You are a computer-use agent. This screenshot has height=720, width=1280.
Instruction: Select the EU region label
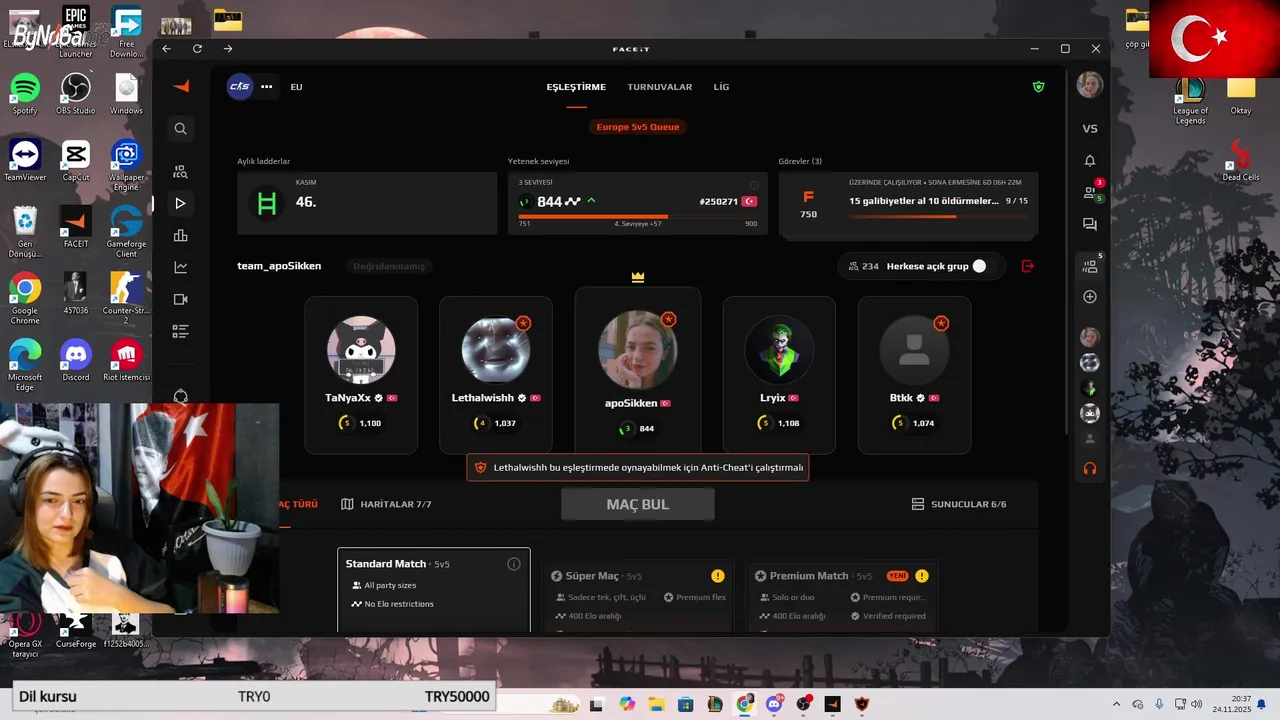[296, 87]
